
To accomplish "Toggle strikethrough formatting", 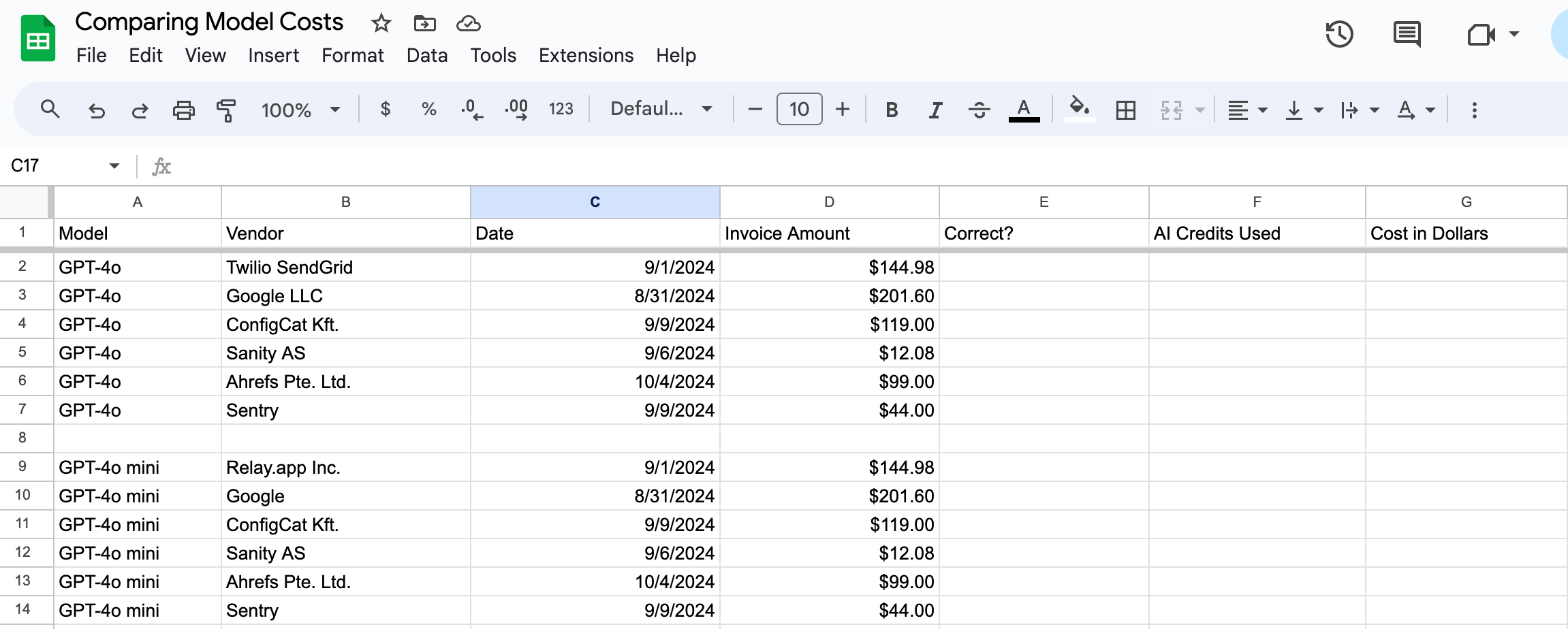I will click(x=979, y=110).
